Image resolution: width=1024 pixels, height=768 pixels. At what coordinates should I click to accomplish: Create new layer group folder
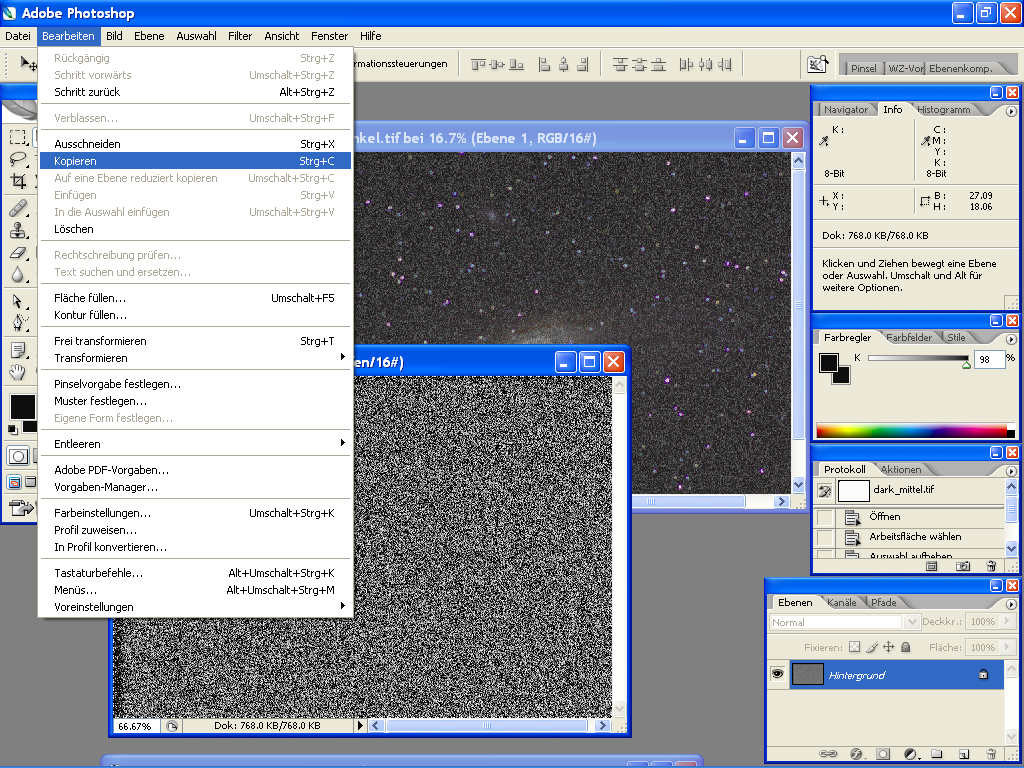pos(936,754)
